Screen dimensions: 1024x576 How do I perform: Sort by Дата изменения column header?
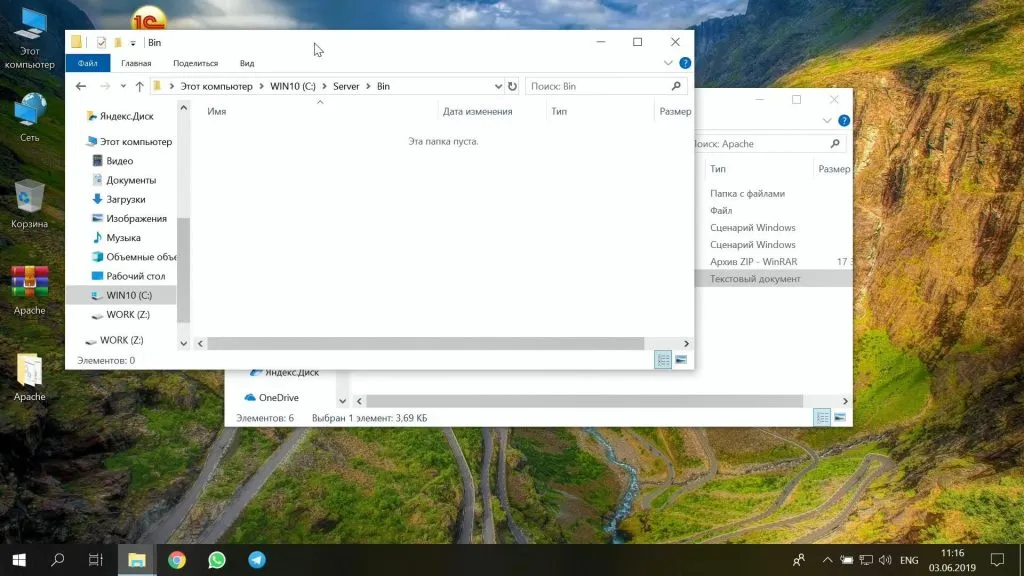(x=477, y=112)
